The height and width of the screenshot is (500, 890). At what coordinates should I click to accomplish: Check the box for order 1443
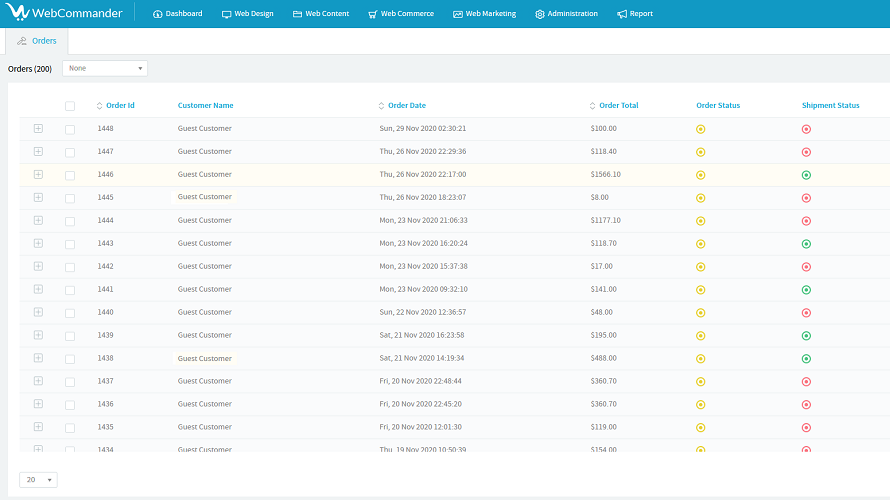pos(70,244)
